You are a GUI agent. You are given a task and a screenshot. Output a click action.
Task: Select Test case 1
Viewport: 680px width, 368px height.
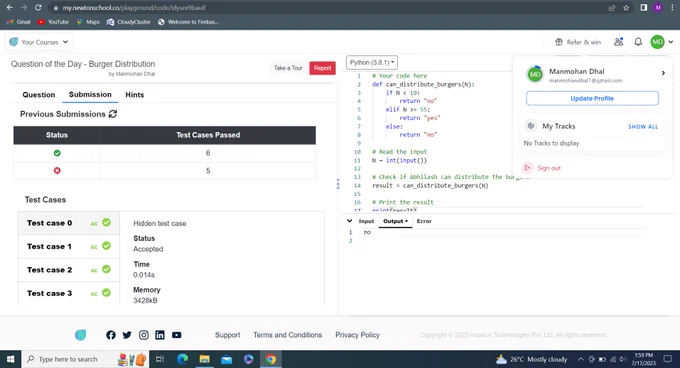(x=69, y=246)
